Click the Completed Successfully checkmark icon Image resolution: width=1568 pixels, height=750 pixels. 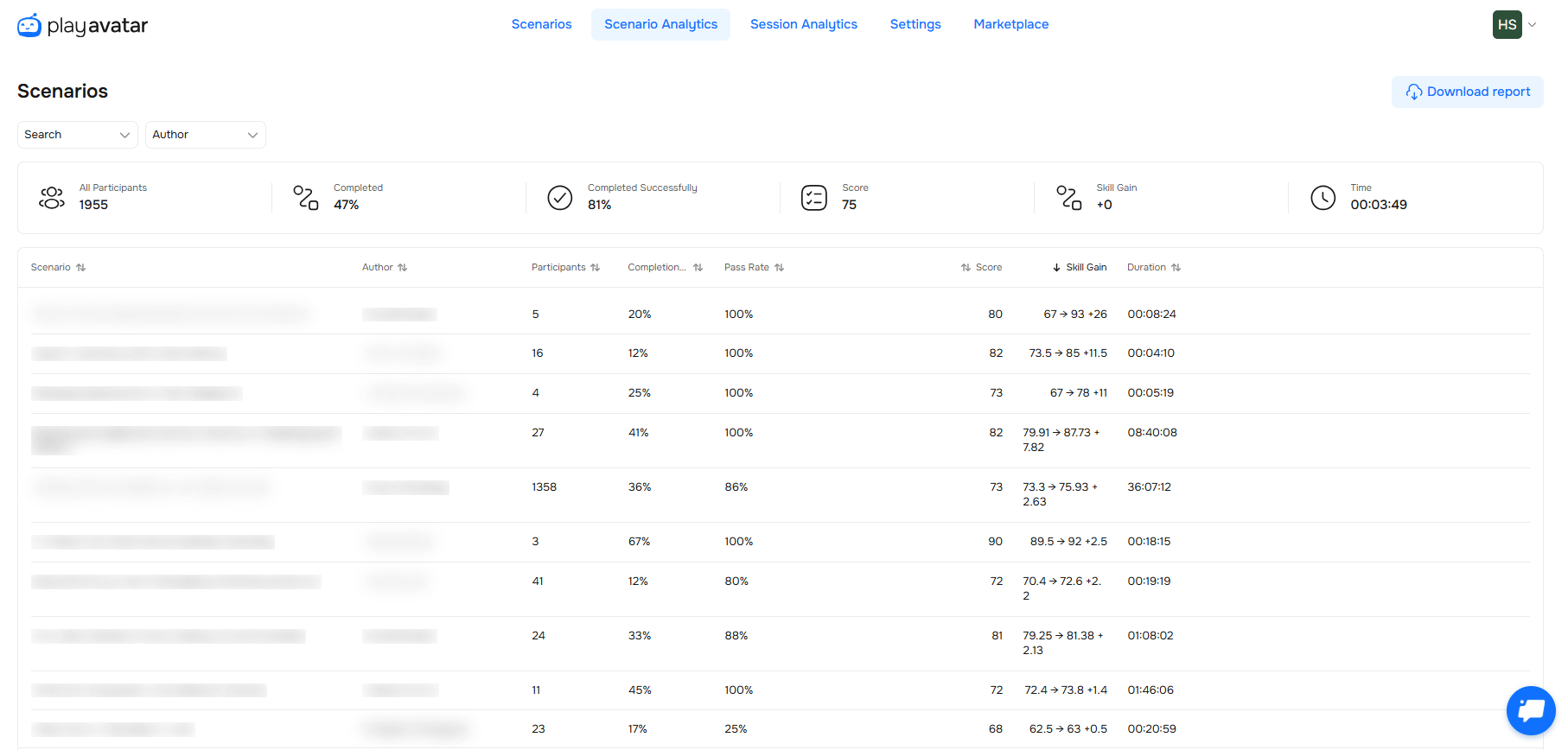pyautogui.click(x=560, y=198)
